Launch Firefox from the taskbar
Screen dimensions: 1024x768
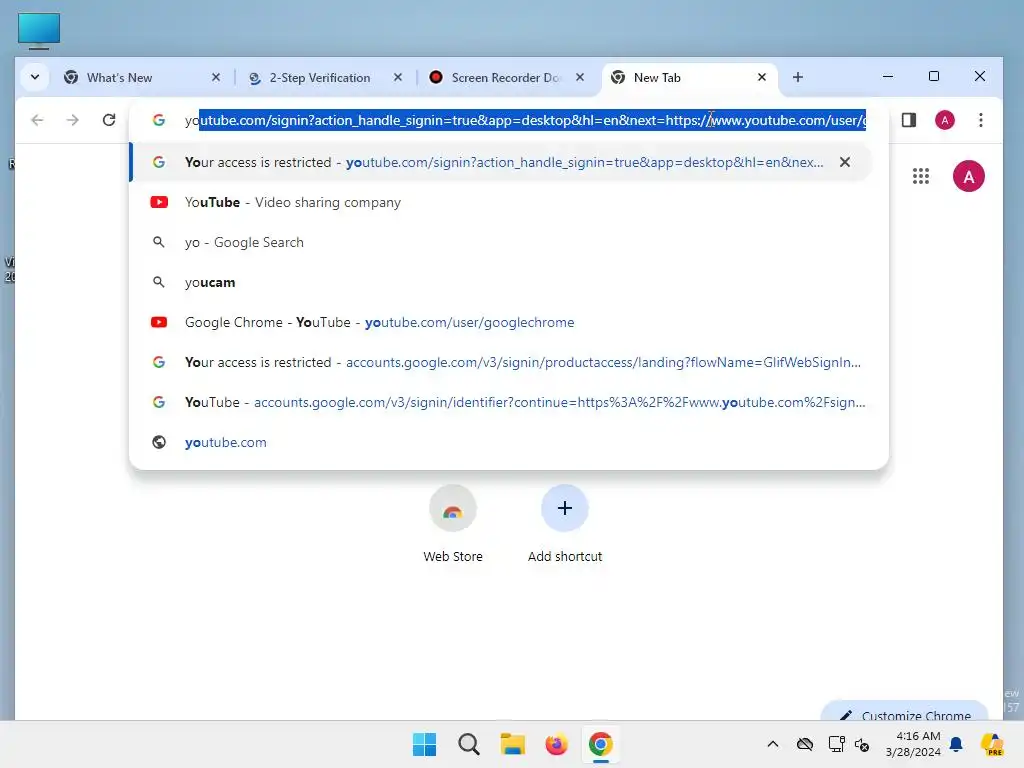[x=556, y=744]
